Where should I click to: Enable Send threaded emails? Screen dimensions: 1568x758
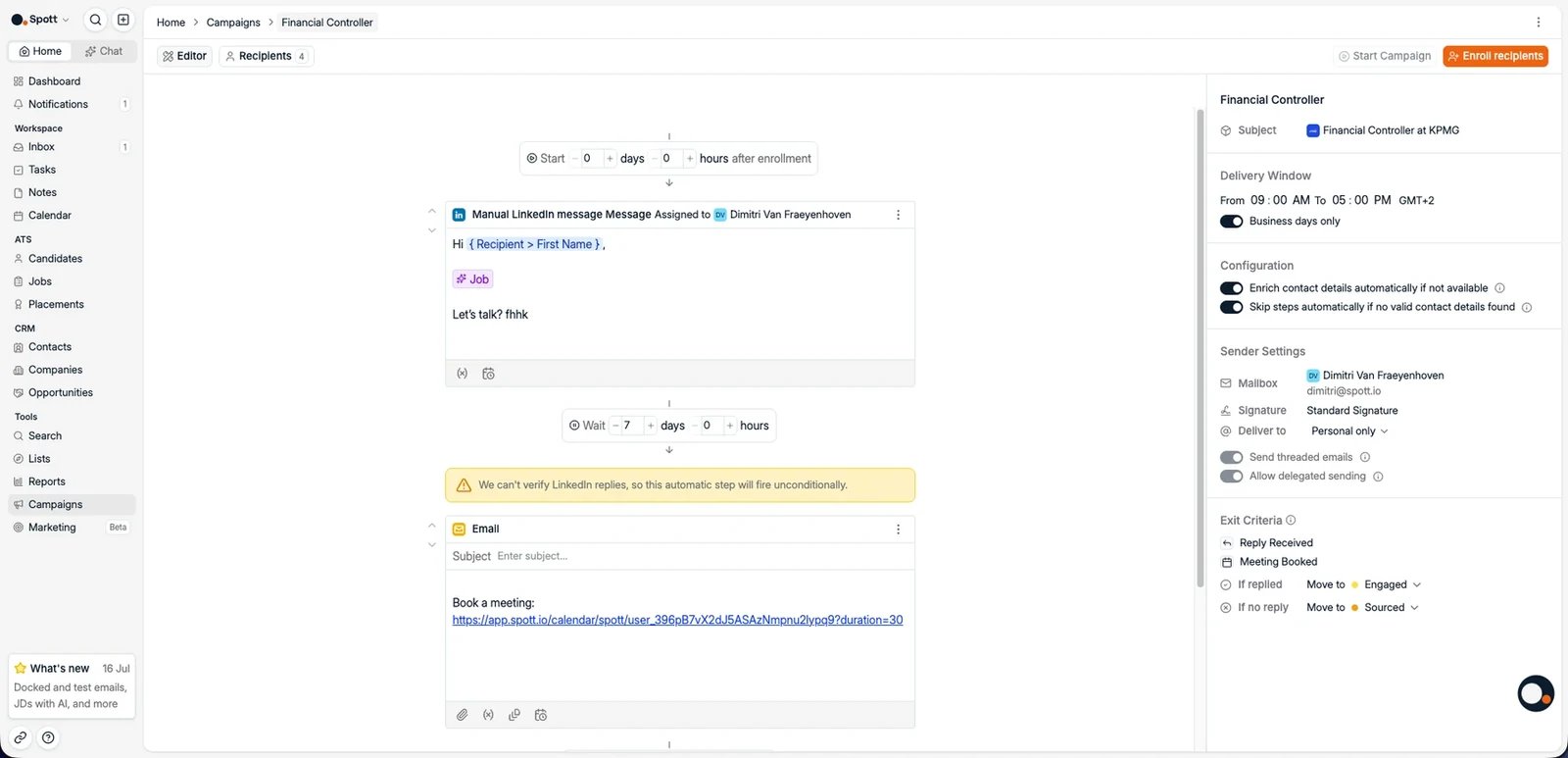[1231, 457]
